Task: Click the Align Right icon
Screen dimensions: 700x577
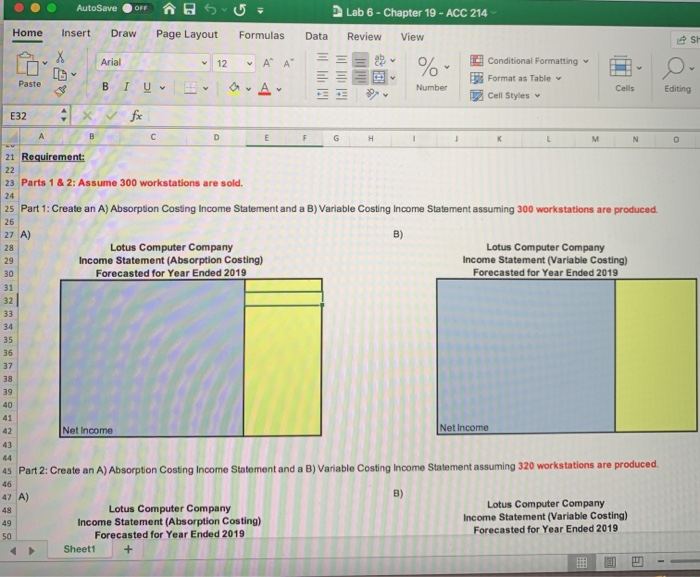Action: pyautogui.click(x=360, y=77)
